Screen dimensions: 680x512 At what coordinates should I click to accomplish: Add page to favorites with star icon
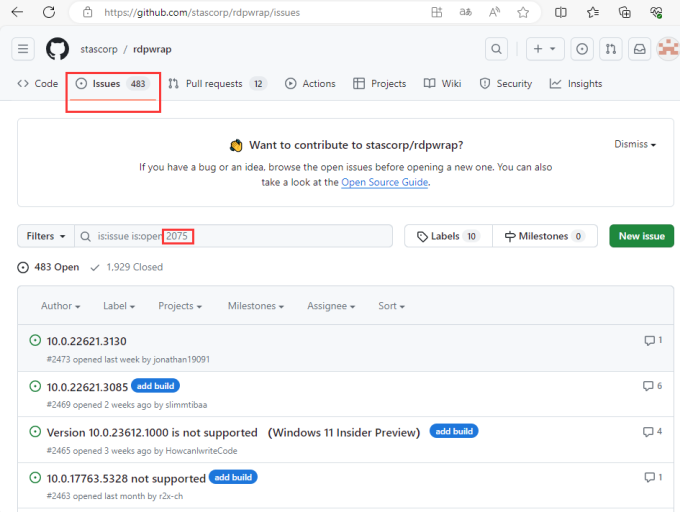click(x=523, y=12)
